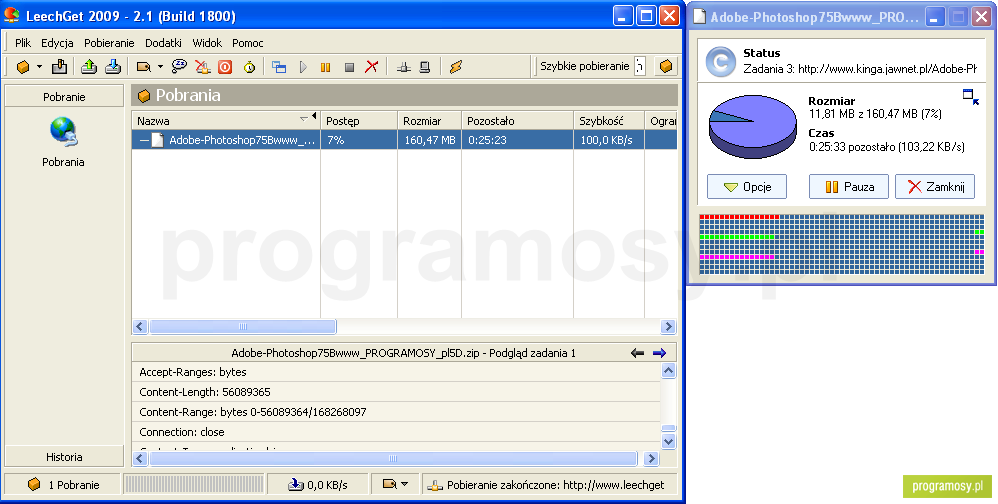Open the Pobieranie menu
Image resolution: width=998 pixels, height=504 pixels.
pyautogui.click(x=109, y=43)
